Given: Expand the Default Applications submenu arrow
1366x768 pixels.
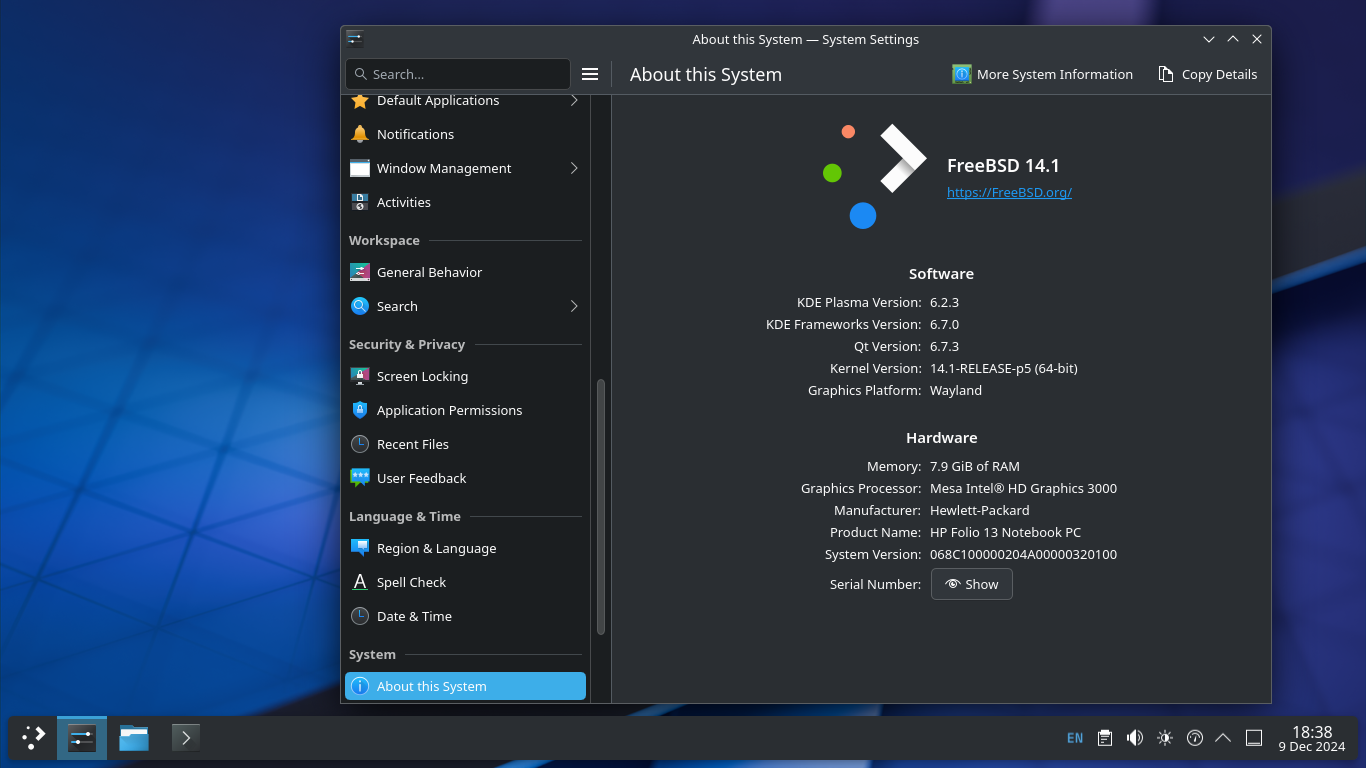Looking at the screenshot, I should 574,101.
